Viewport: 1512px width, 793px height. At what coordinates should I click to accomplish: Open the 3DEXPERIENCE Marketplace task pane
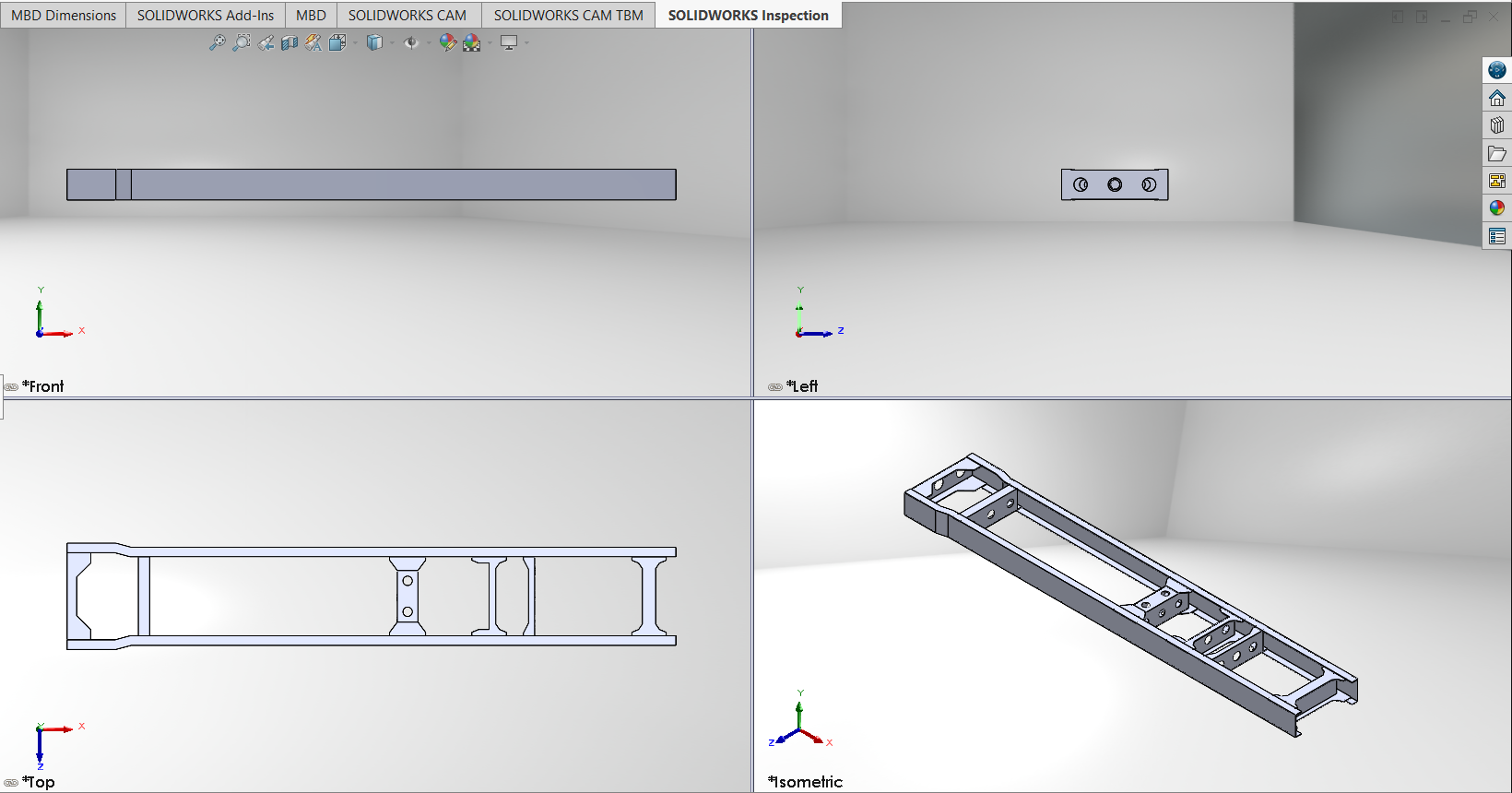click(x=1497, y=70)
